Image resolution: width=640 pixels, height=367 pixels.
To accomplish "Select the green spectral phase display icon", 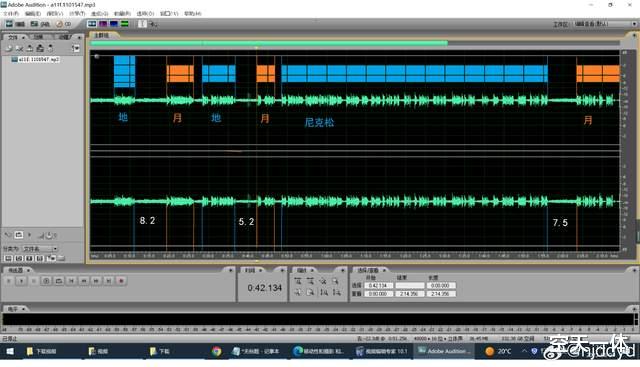I will (124, 24).
